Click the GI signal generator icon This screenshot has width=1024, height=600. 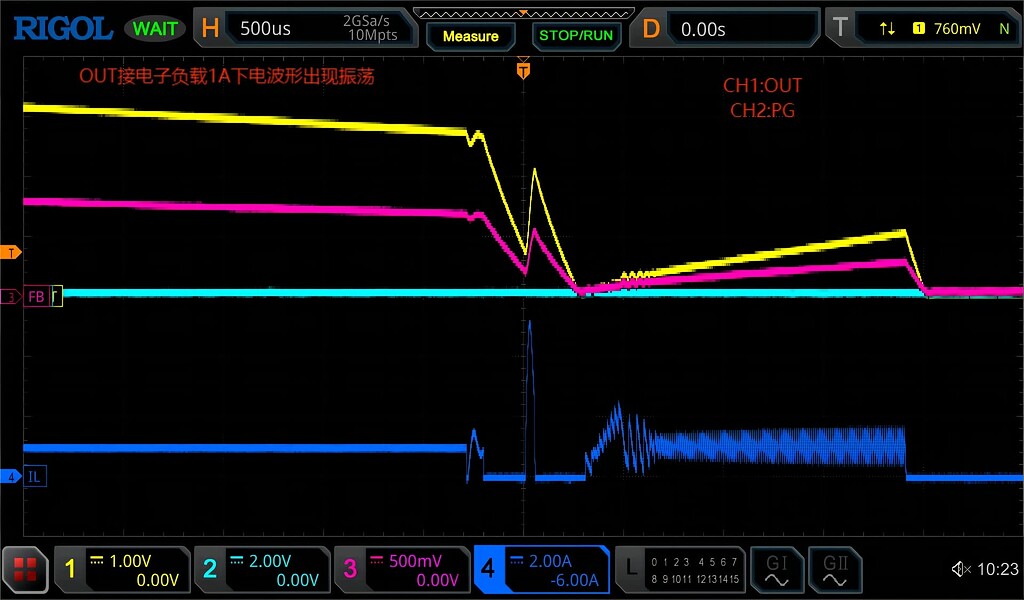[776, 570]
